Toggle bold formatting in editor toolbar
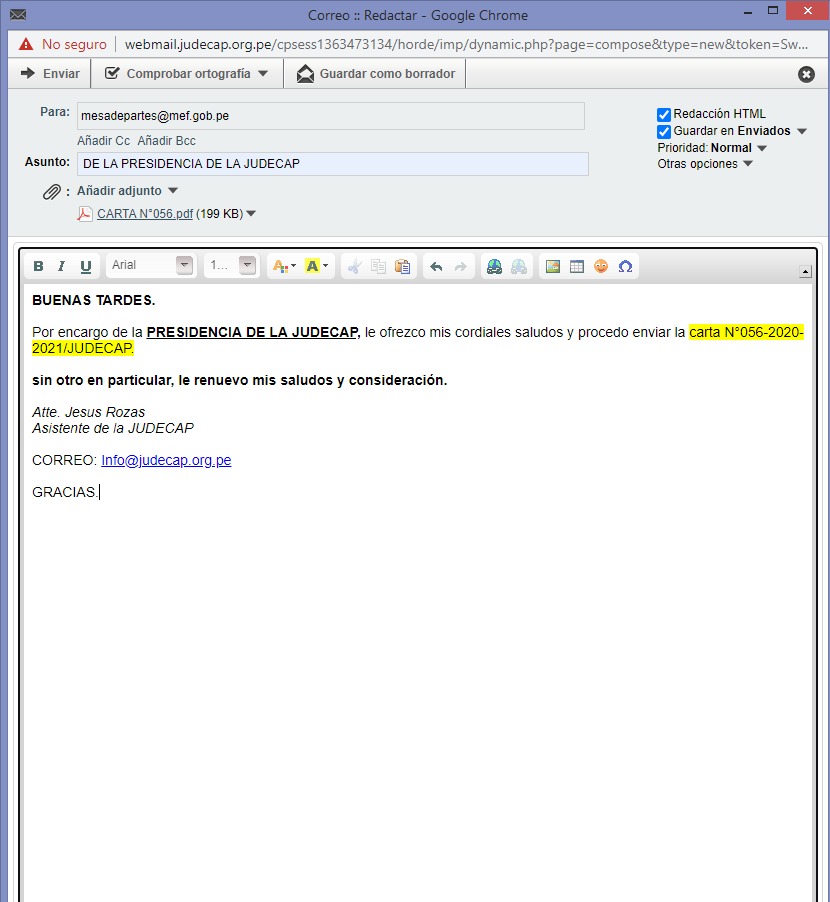Screen dimensions: 830x902 tap(39, 266)
